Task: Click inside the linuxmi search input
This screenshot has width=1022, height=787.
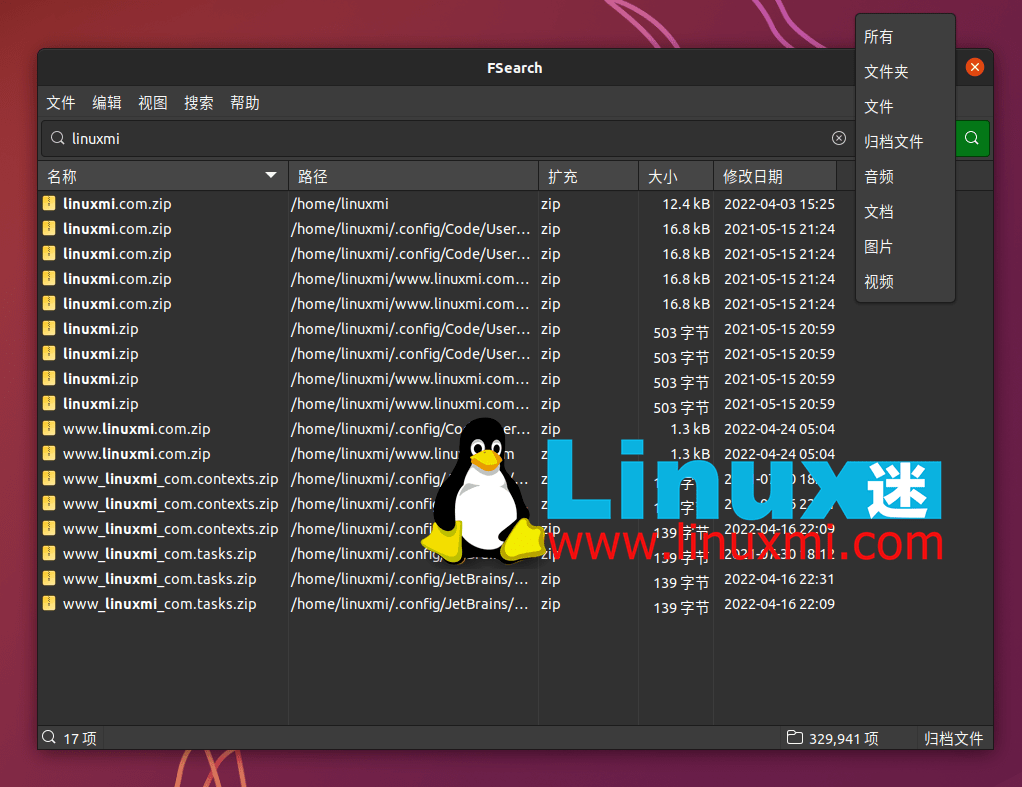Action: [x=446, y=138]
